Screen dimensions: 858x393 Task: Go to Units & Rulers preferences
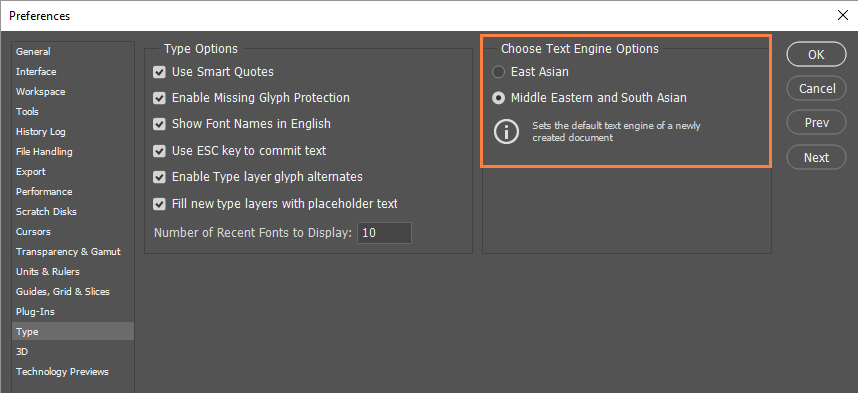(x=73, y=271)
